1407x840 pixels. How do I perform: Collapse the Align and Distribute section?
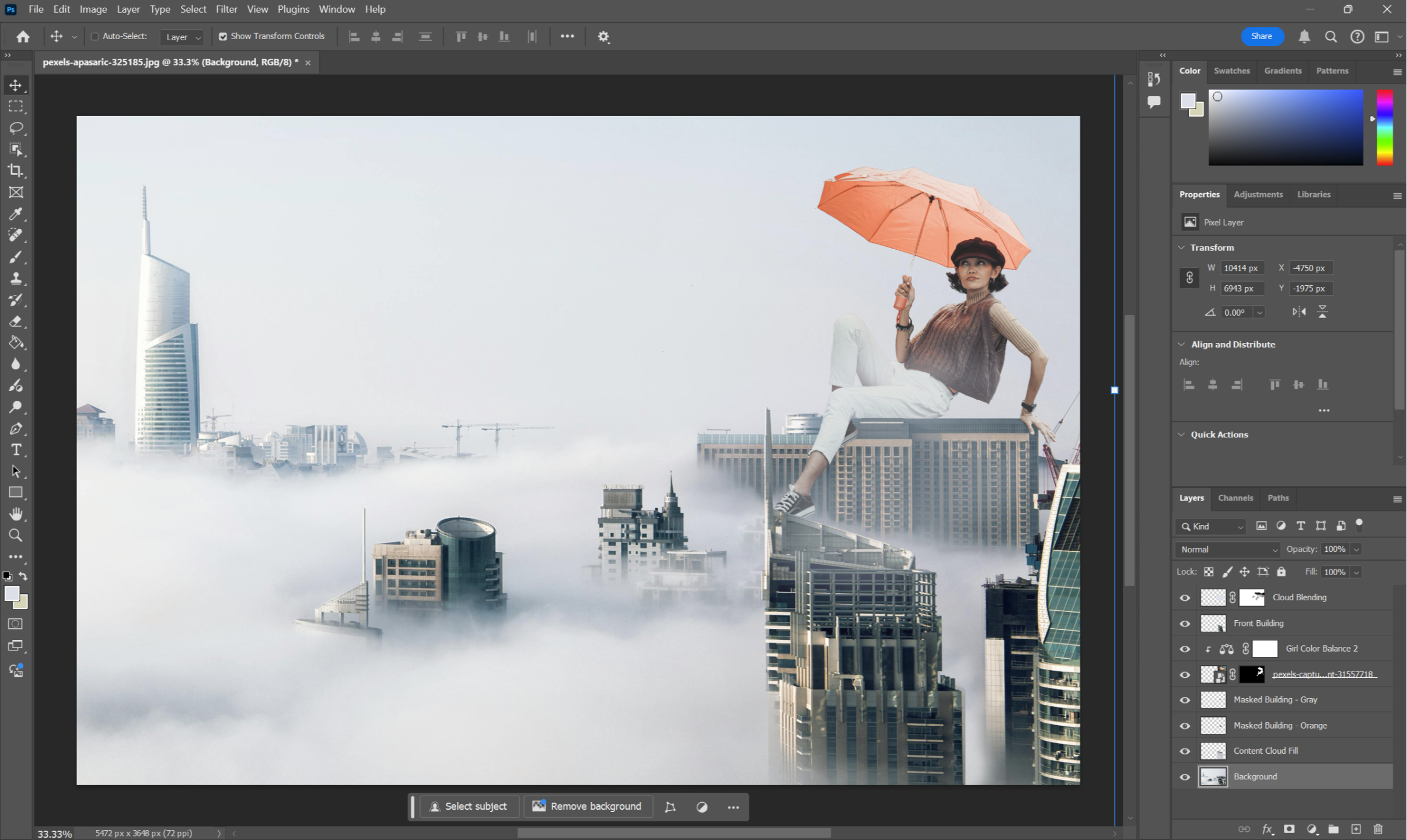(x=1182, y=344)
